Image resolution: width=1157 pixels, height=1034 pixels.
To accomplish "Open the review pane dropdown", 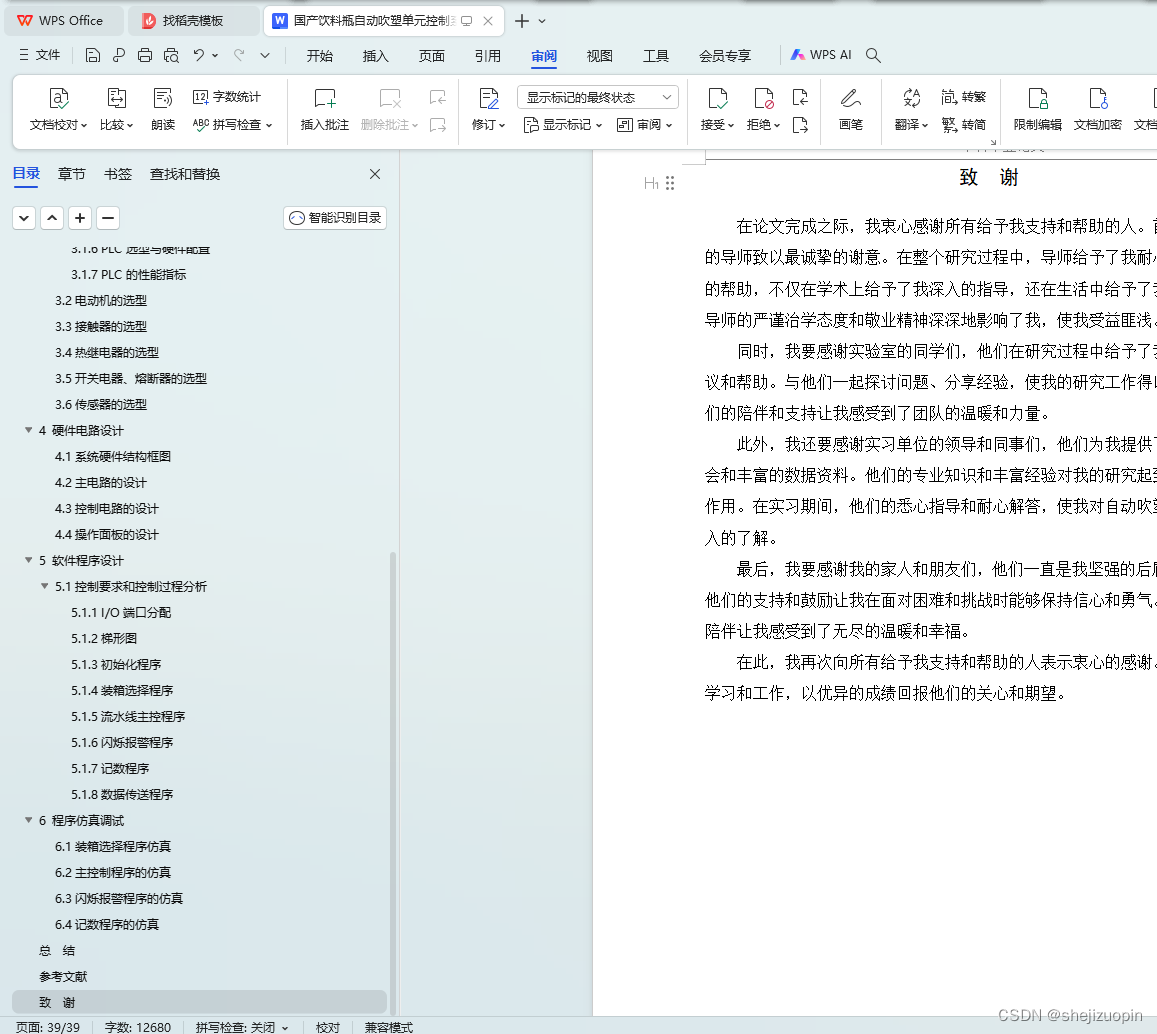I will (x=645, y=125).
